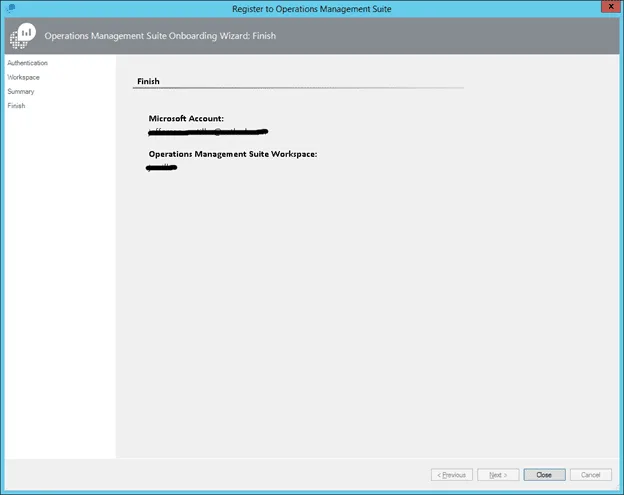The width and height of the screenshot is (624, 495).
Task: Click the 'Finish' section heading
Action: 148,81
